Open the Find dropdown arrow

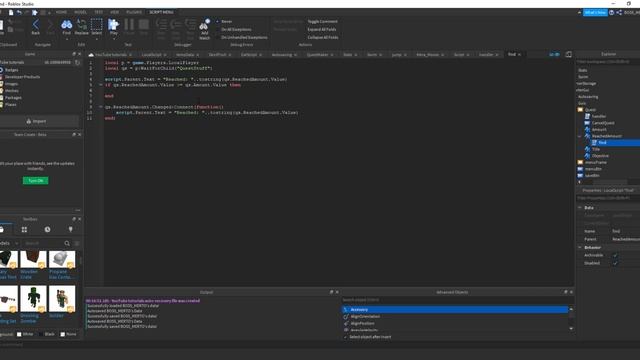(67, 39)
